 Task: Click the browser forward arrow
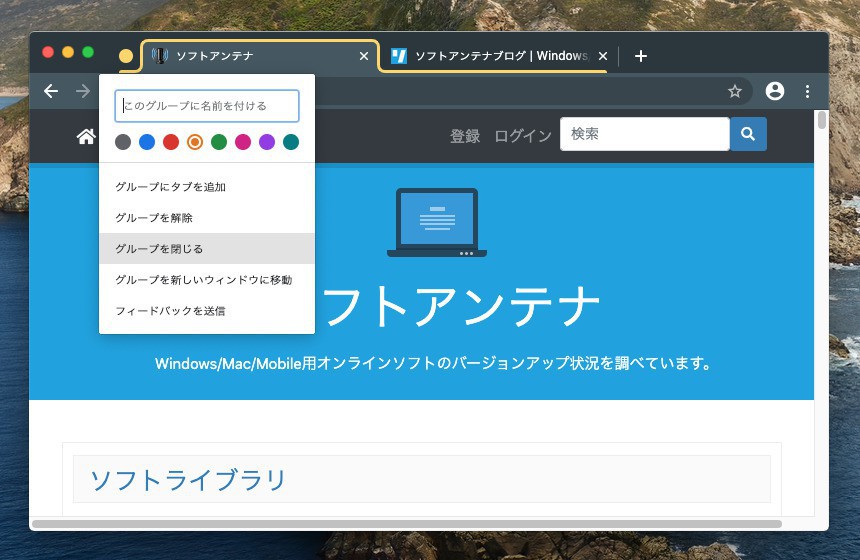(x=83, y=91)
